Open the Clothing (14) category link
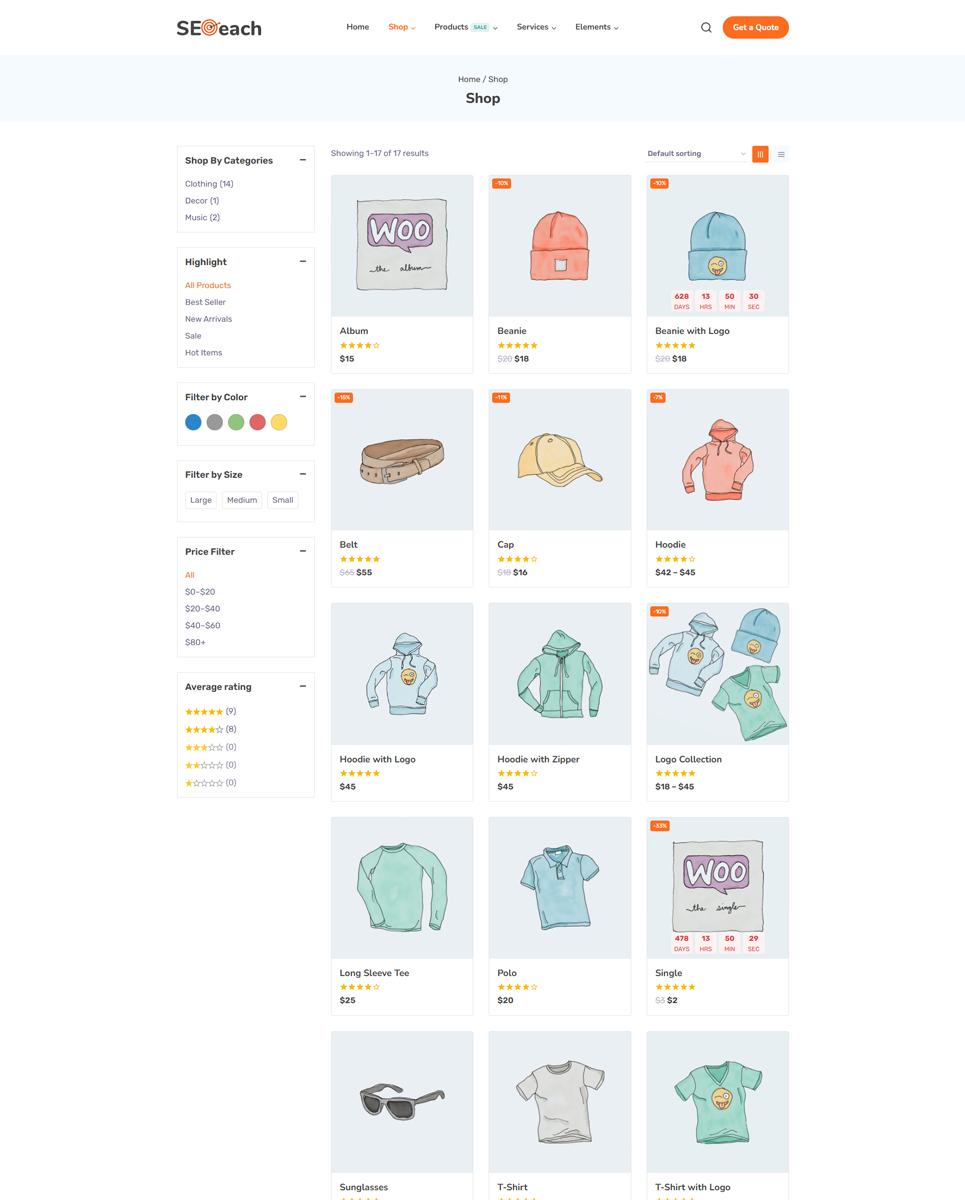The image size is (965, 1200). tap(209, 184)
